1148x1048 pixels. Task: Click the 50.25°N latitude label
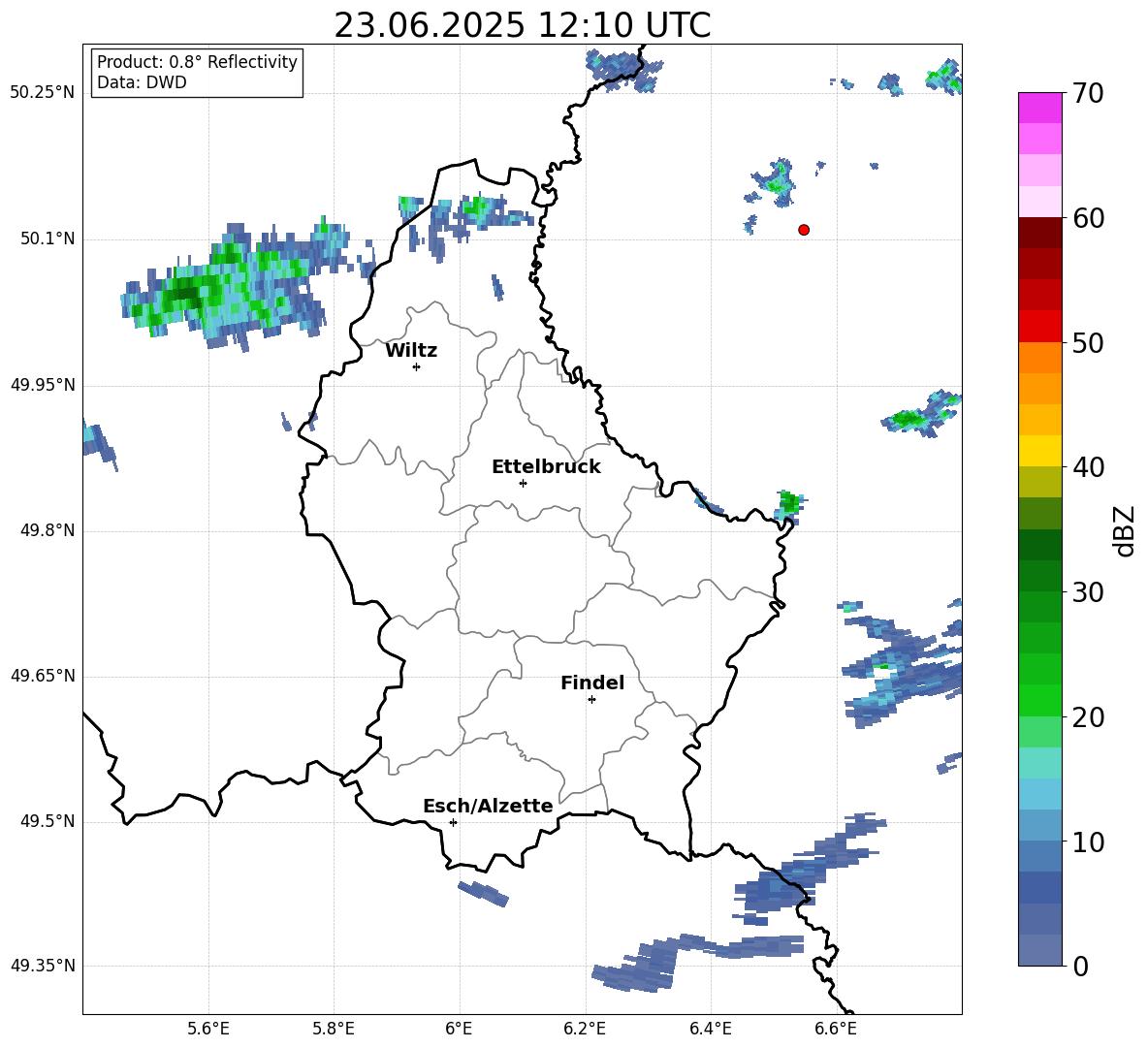(x=43, y=93)
